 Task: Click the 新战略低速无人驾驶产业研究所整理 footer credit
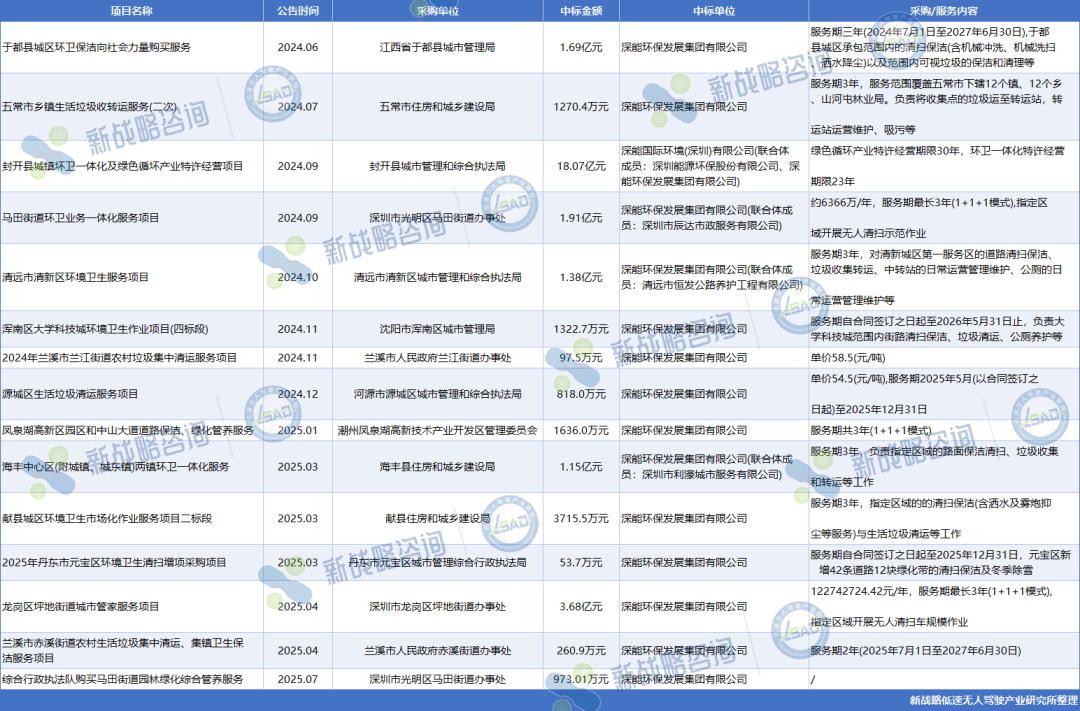pyautogui.click(x=993, y=701)
